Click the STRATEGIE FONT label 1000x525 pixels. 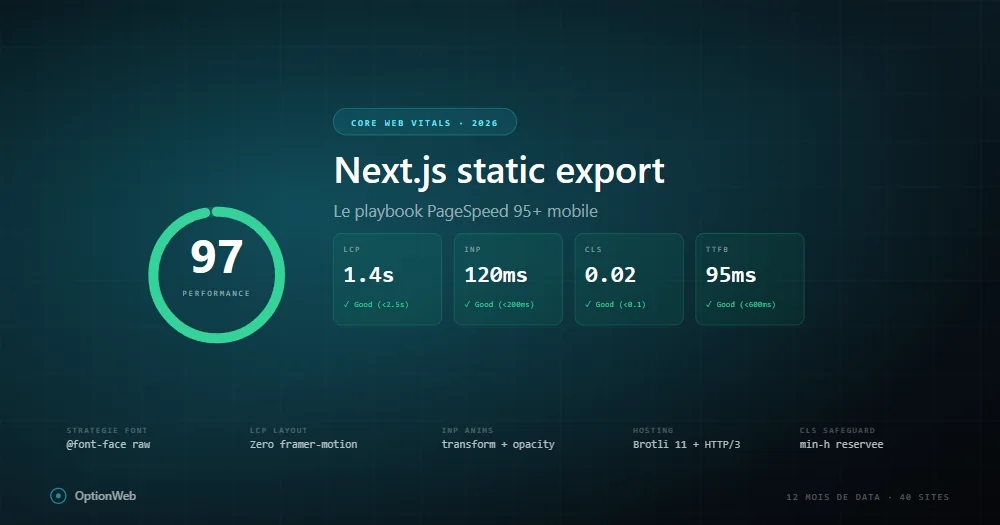coord(107,431)
